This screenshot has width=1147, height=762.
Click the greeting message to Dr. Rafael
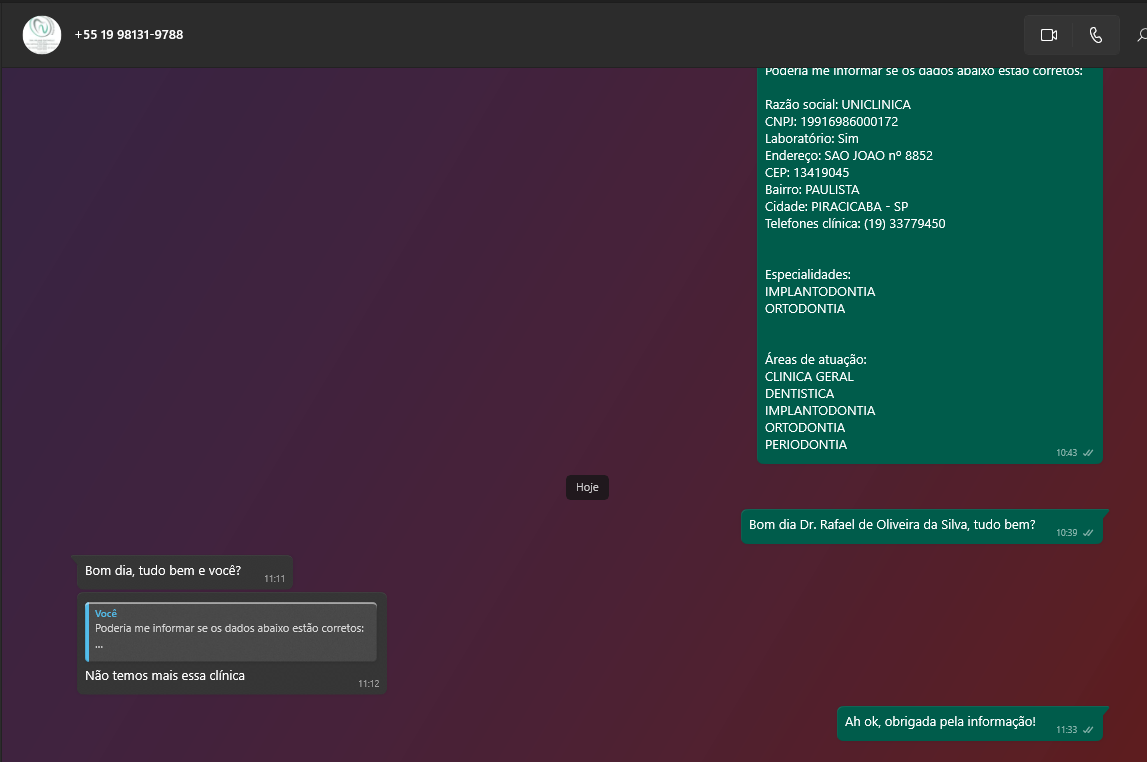pos(892,525)
